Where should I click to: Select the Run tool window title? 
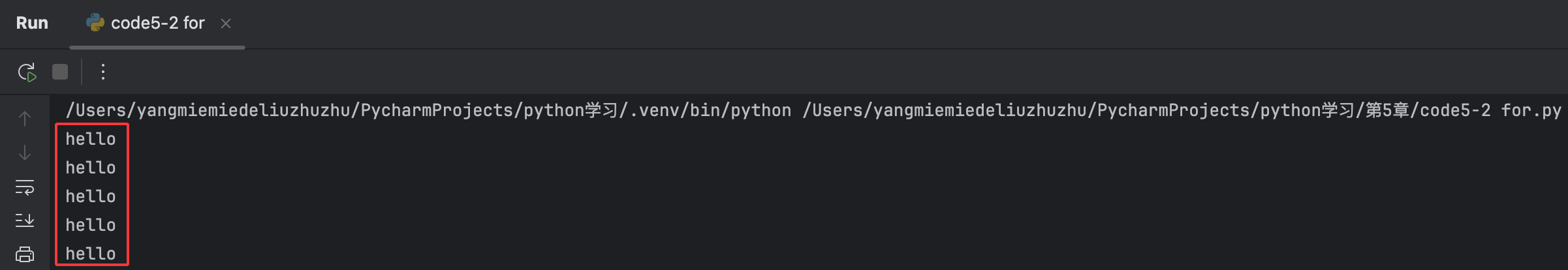(32, 23)
